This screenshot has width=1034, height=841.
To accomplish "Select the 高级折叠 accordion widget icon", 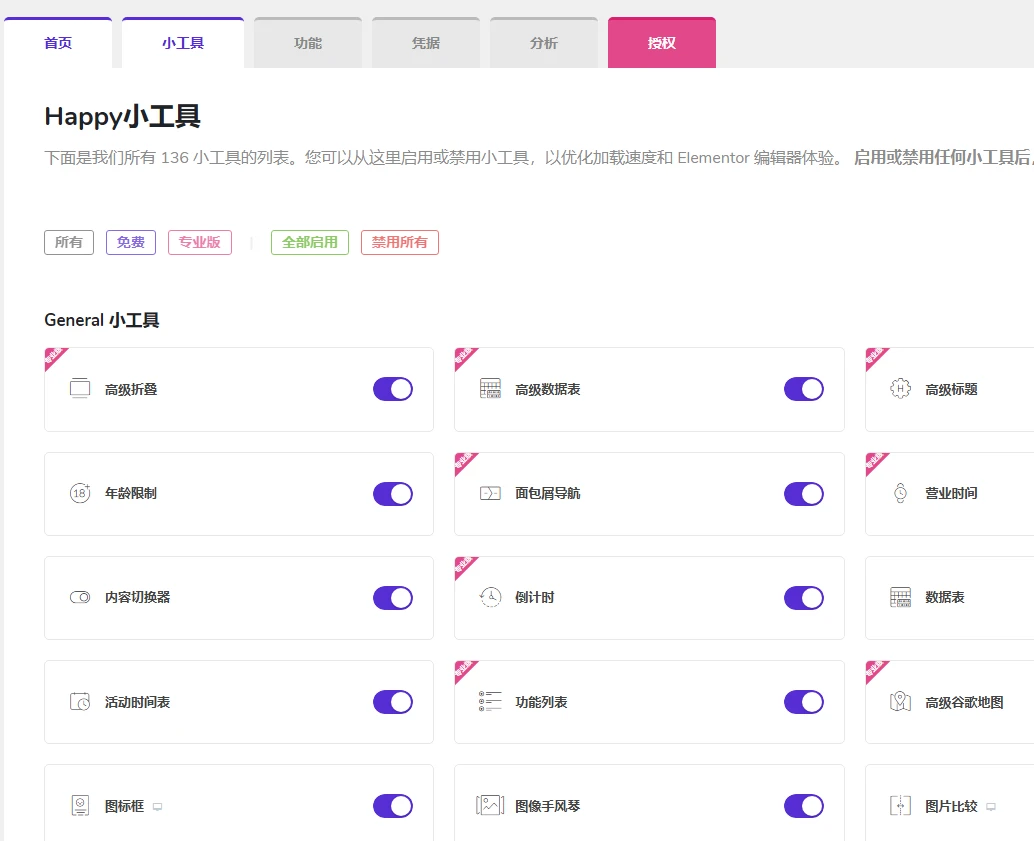I will click(x=80, y=388).
